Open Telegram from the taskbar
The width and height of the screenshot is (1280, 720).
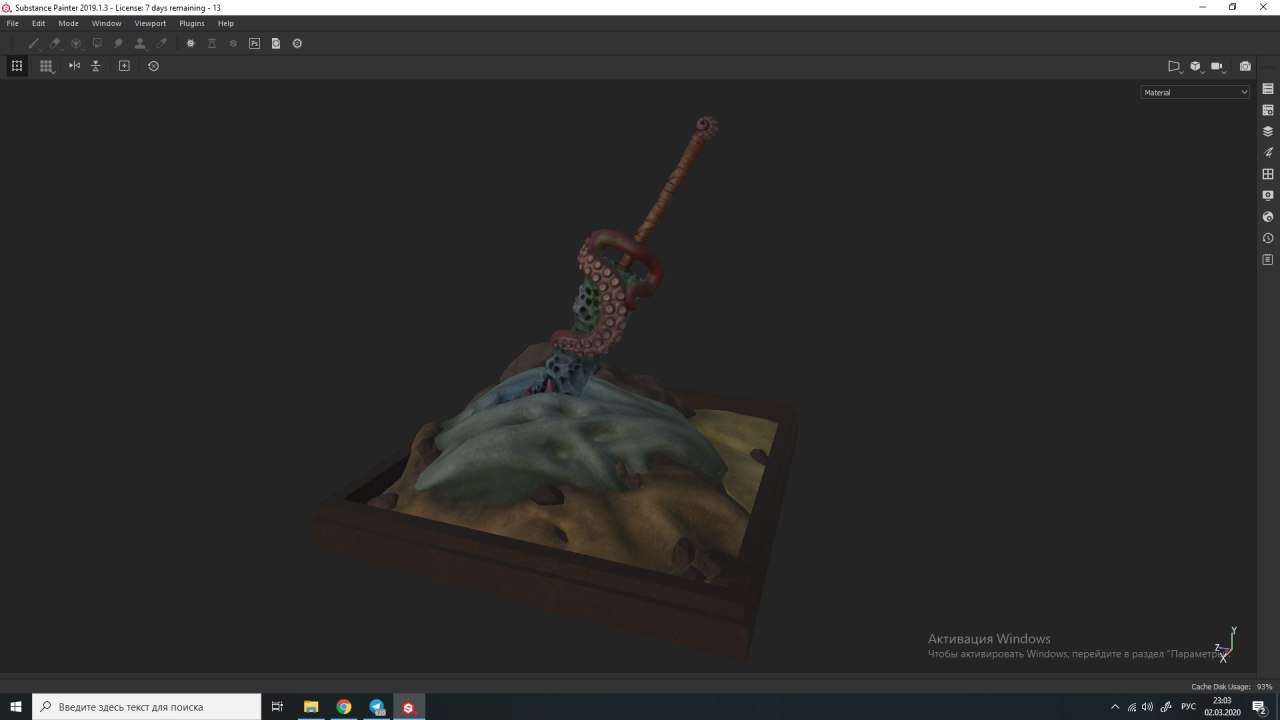point(377,707)
